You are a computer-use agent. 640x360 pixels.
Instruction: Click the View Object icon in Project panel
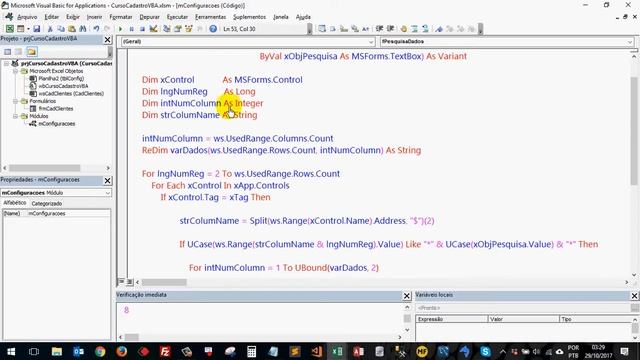point(19,52)
